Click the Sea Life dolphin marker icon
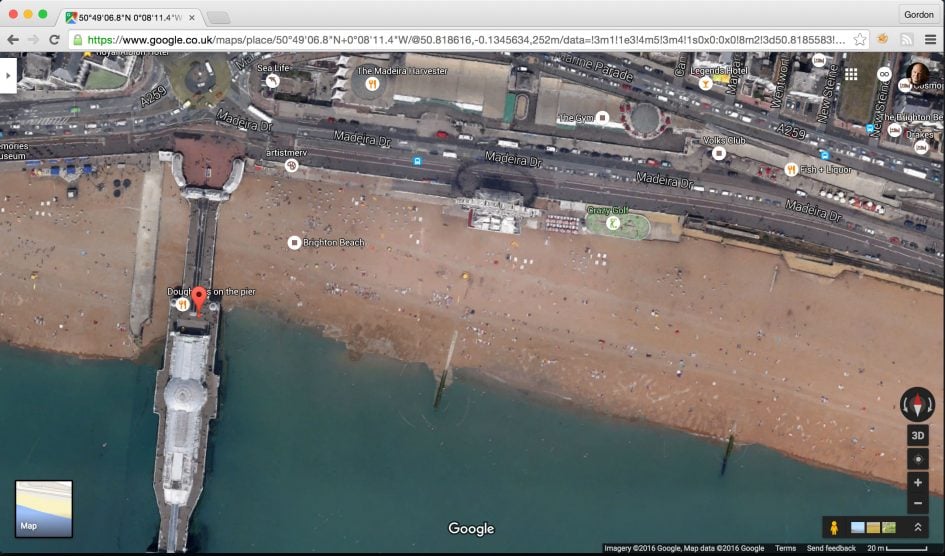This screenshot has width=945, height=556. click(272, 81)
